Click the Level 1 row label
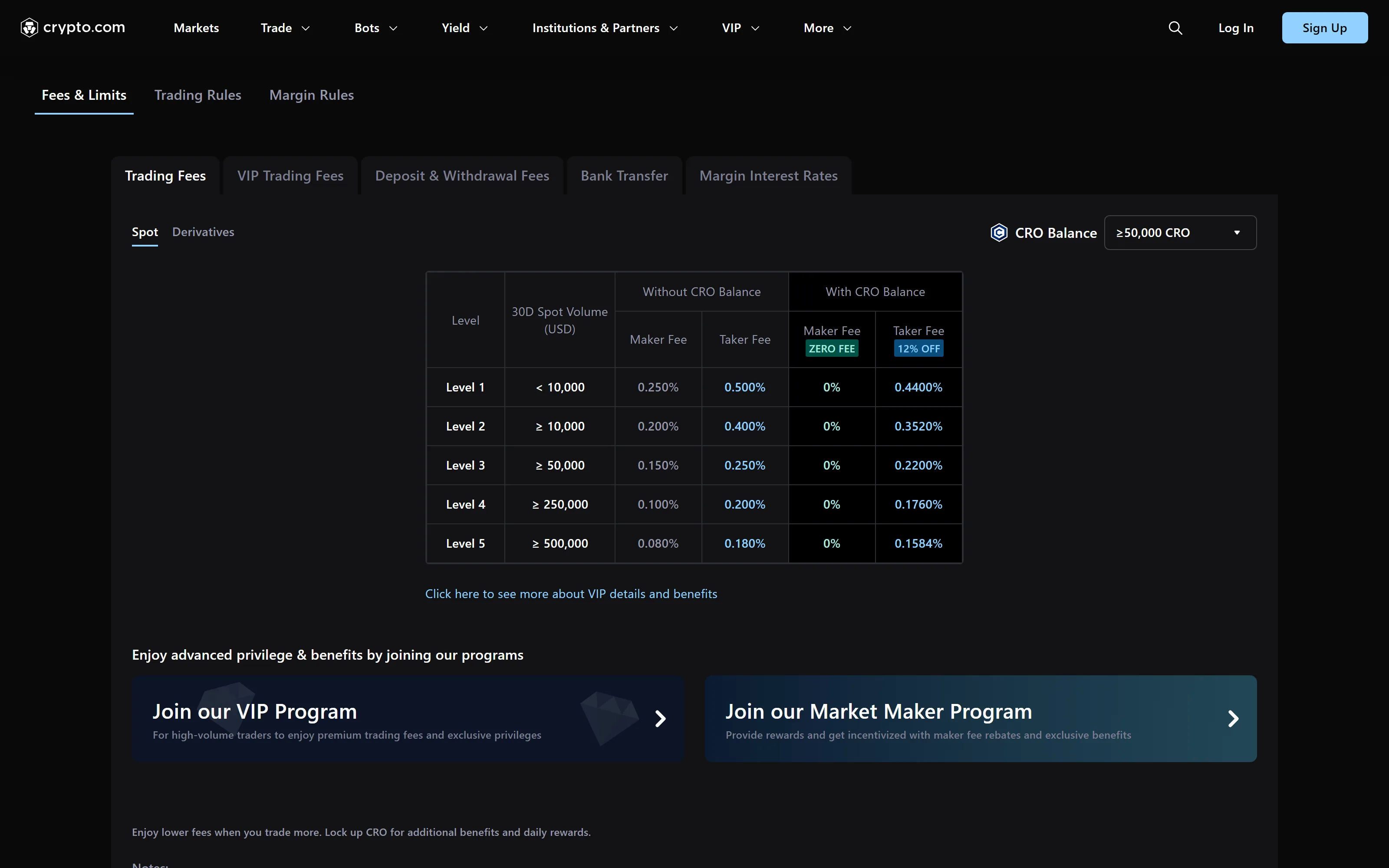 (x=465, y=388)
